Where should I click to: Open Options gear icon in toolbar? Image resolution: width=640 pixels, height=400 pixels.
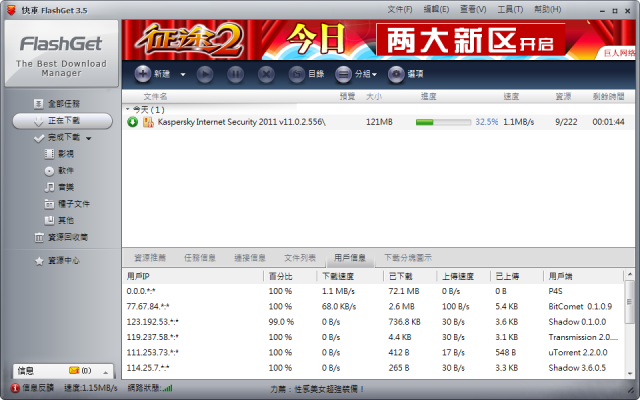tap(396, 75)
